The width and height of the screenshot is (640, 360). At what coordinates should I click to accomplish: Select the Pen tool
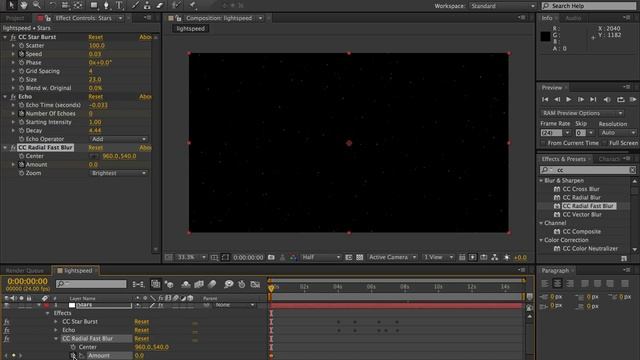[x=107, y=5]
